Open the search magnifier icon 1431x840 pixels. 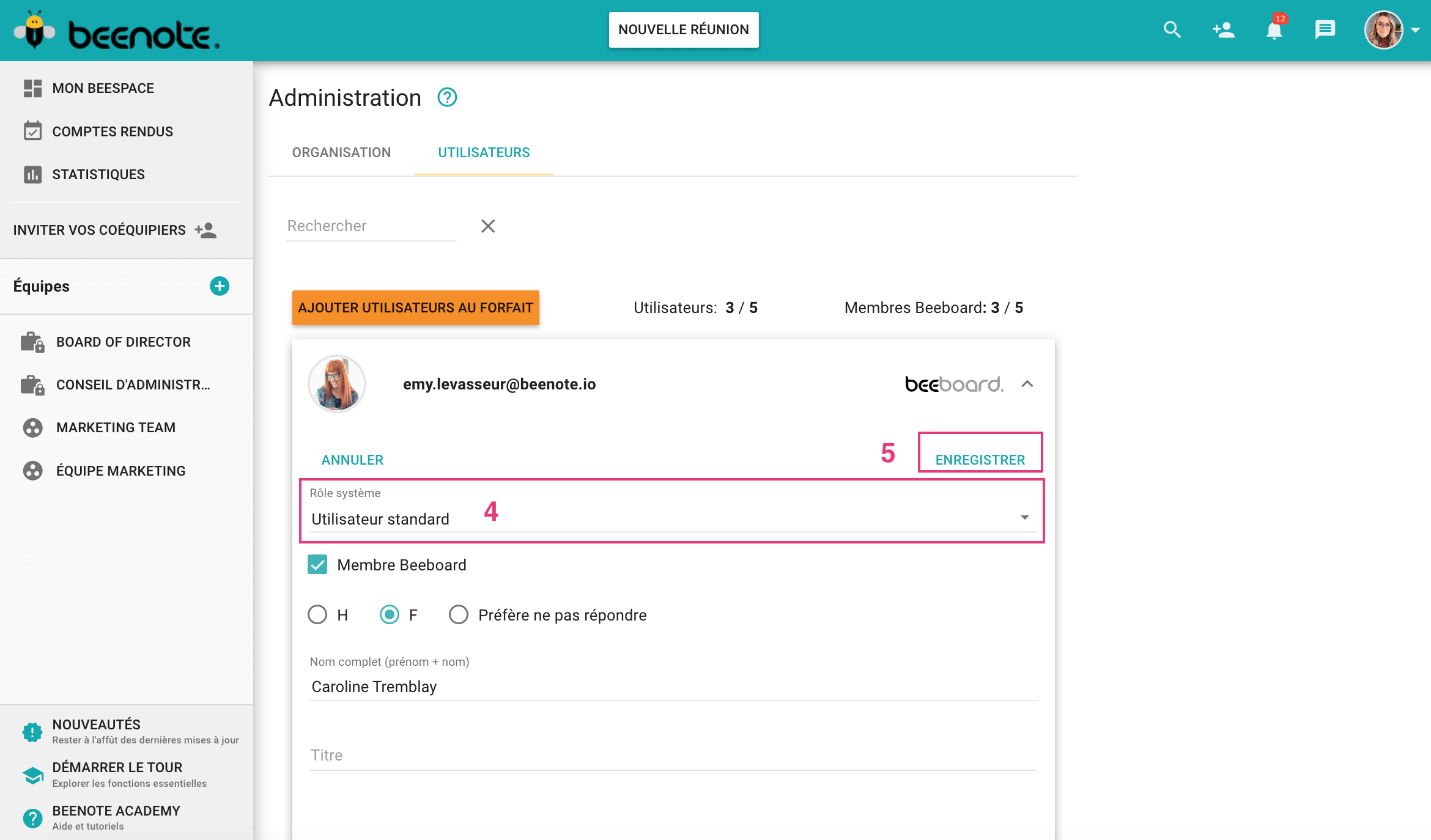pyautogui.click(x=1172, y=29)
